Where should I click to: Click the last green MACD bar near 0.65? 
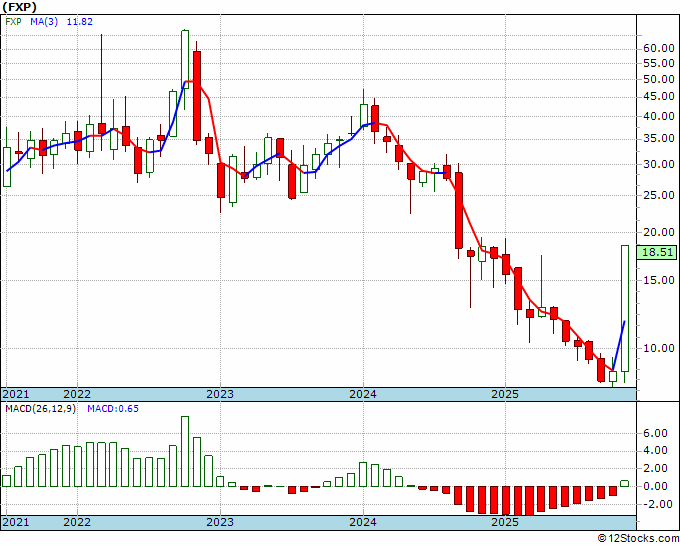click(x=625, y=484)
